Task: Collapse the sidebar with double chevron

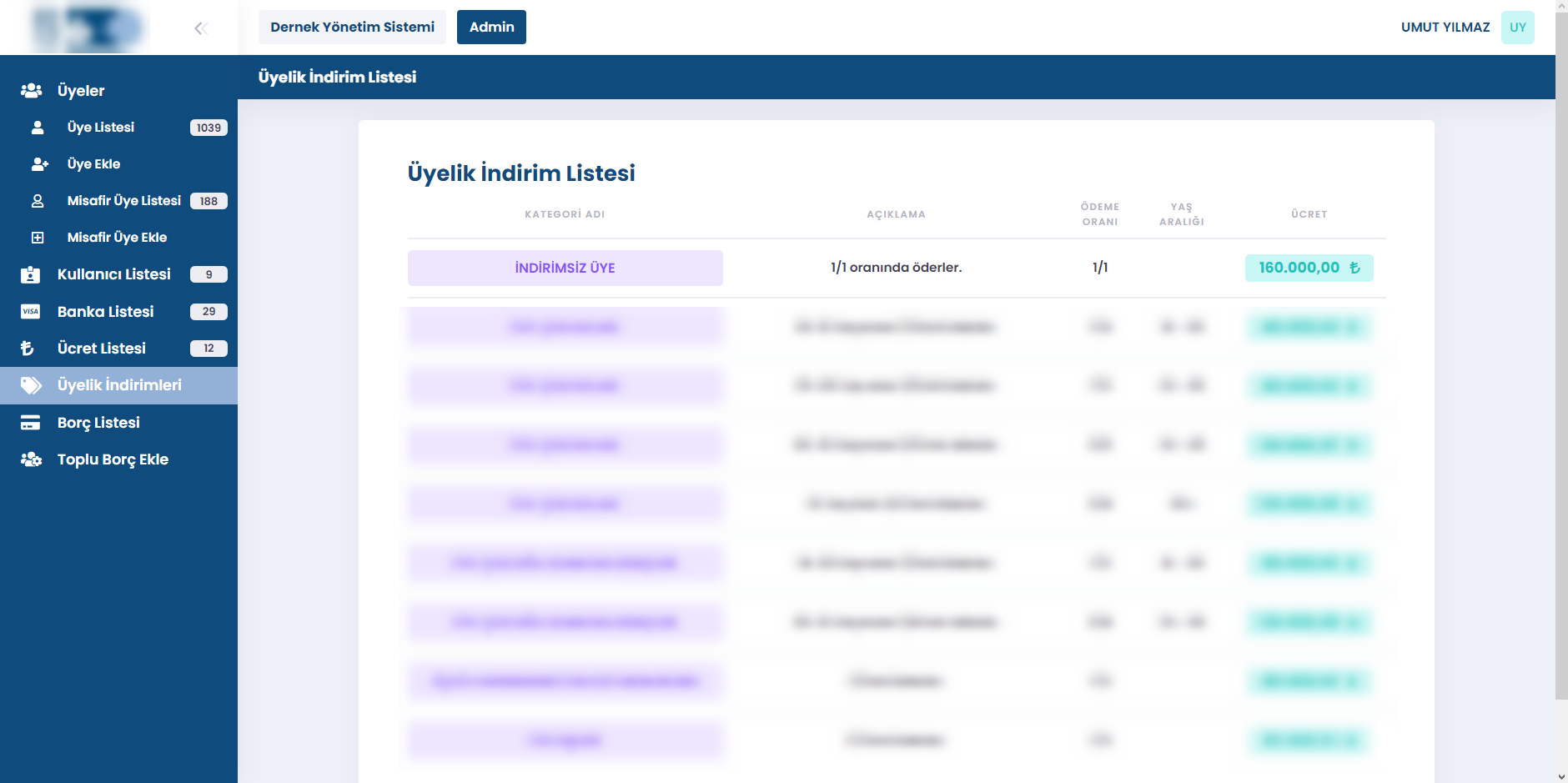Action: [200, 28]
